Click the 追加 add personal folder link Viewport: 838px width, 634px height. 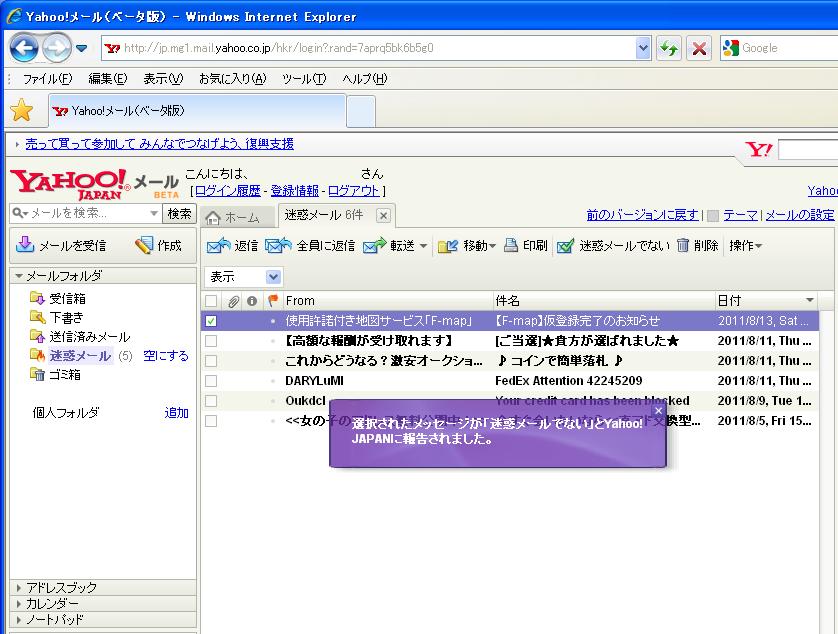[x=176, y=412]
